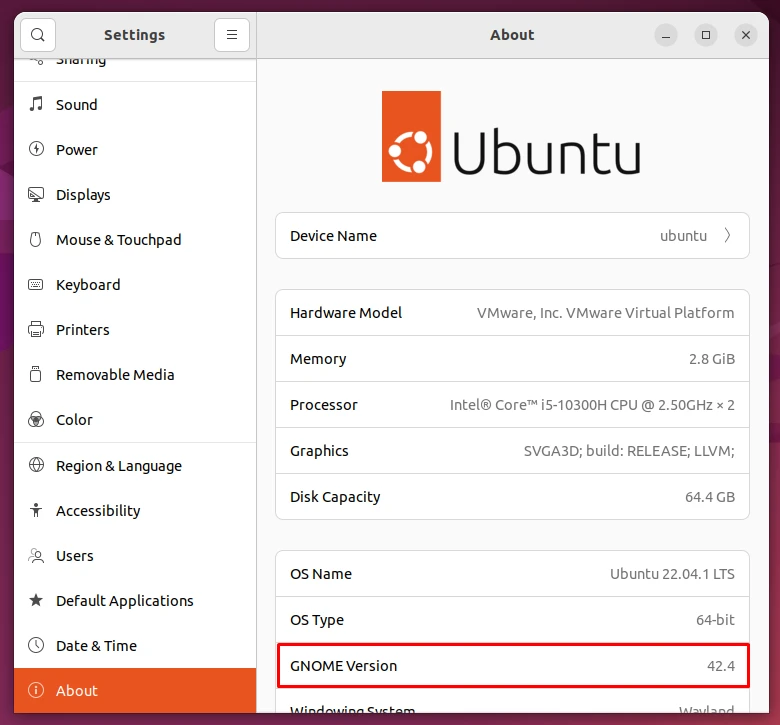Image resolution: width=780 pixels, height=725 pixels.
Task: Switch to Keyboard settings
Action: (x=135, y=285)
